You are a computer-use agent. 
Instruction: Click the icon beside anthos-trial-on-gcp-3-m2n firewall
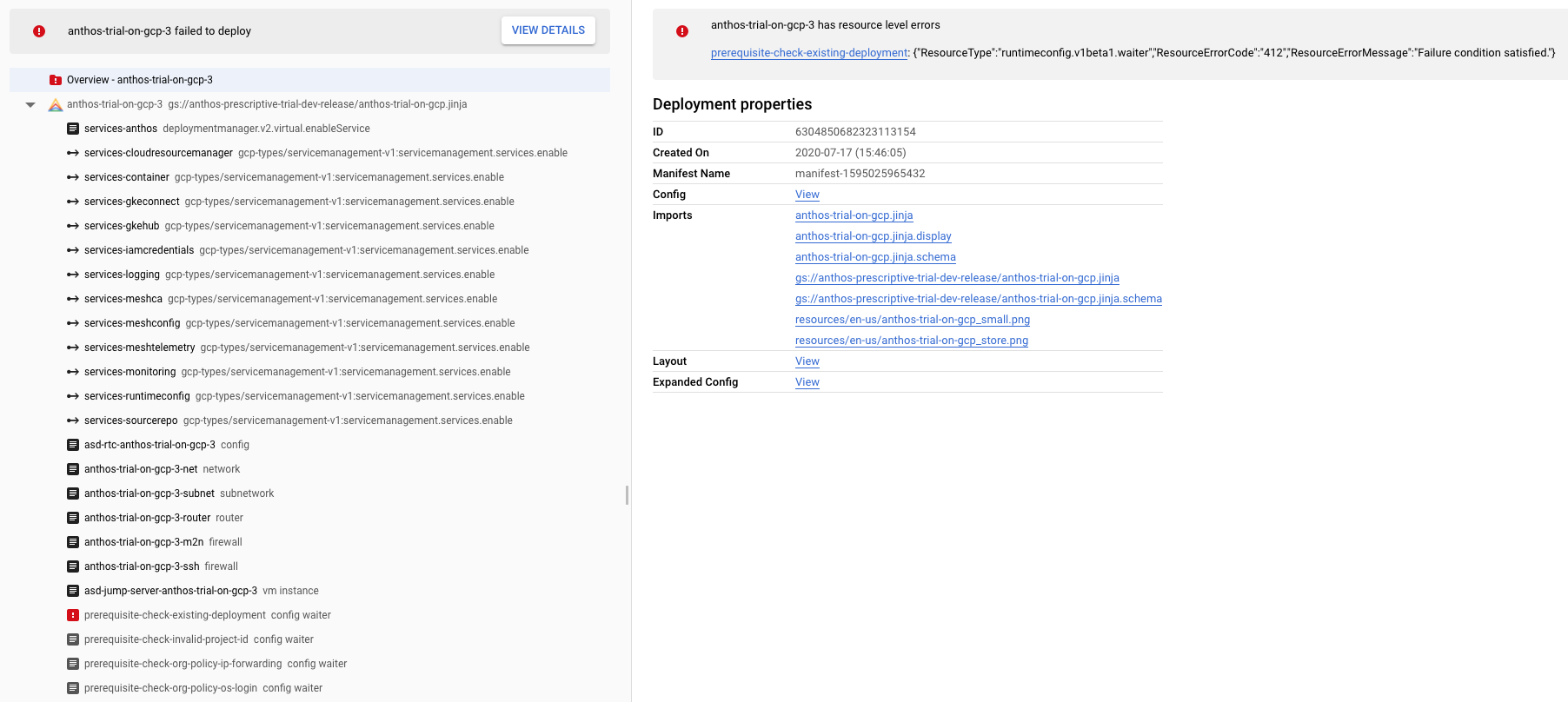pos(73,542)
